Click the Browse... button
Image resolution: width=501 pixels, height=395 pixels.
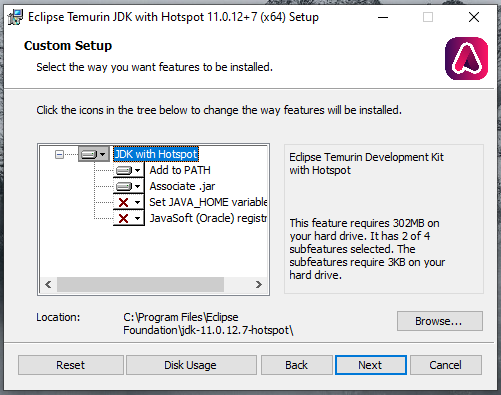440,321
